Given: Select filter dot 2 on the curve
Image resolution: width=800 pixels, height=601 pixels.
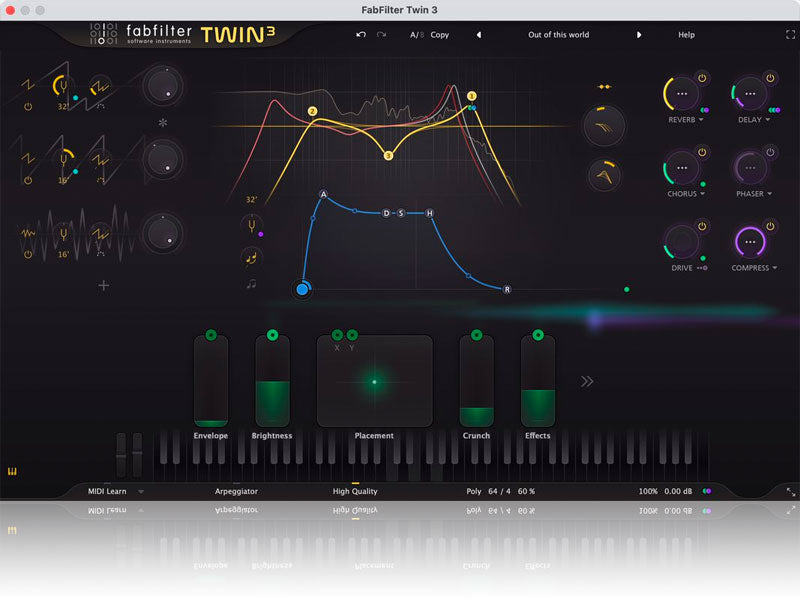Looking at the screenshot, I should tap(312, 111).
